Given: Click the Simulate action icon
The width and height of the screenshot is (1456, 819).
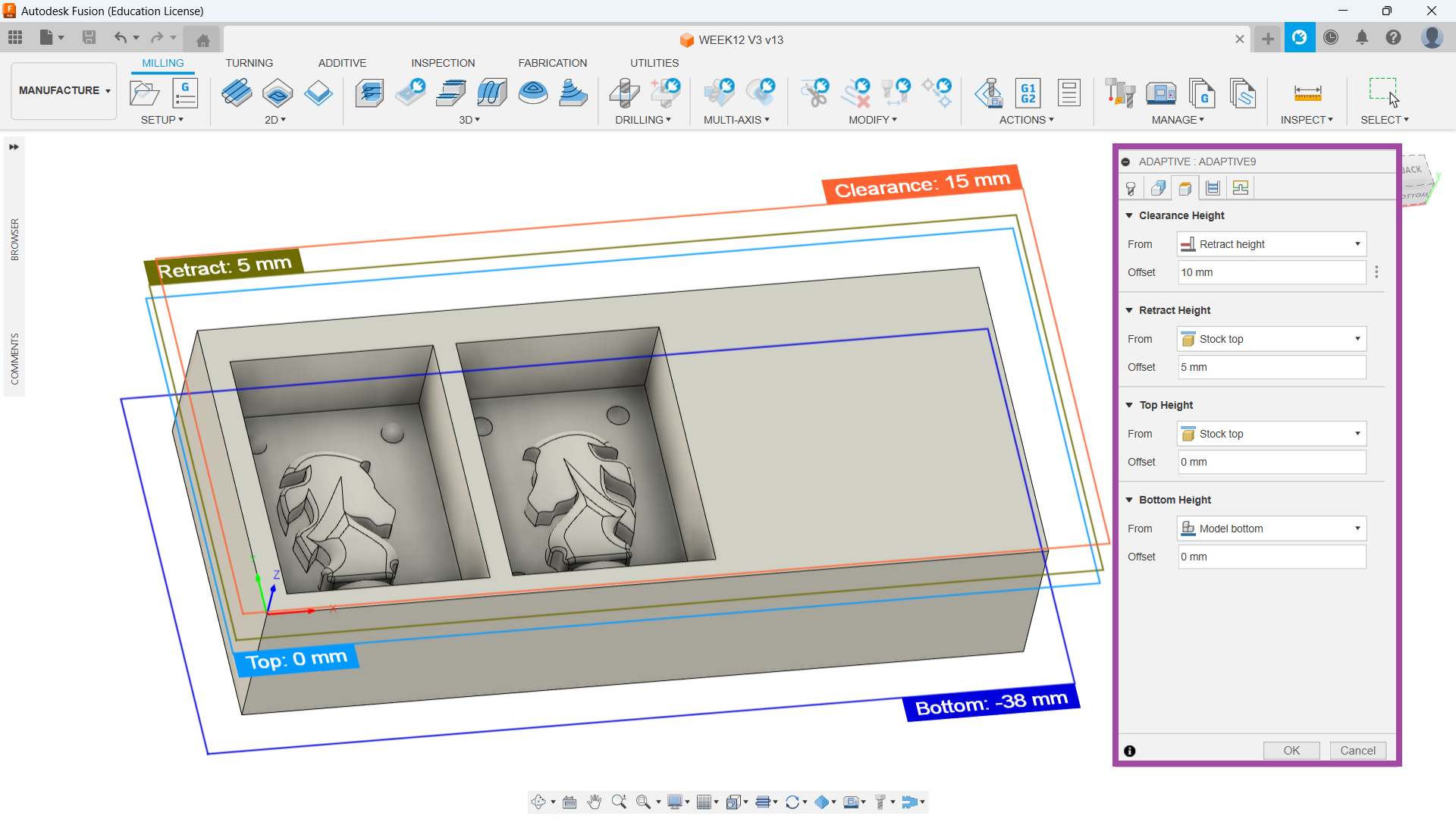Looking at the screenshot, I should click(988, 93).
